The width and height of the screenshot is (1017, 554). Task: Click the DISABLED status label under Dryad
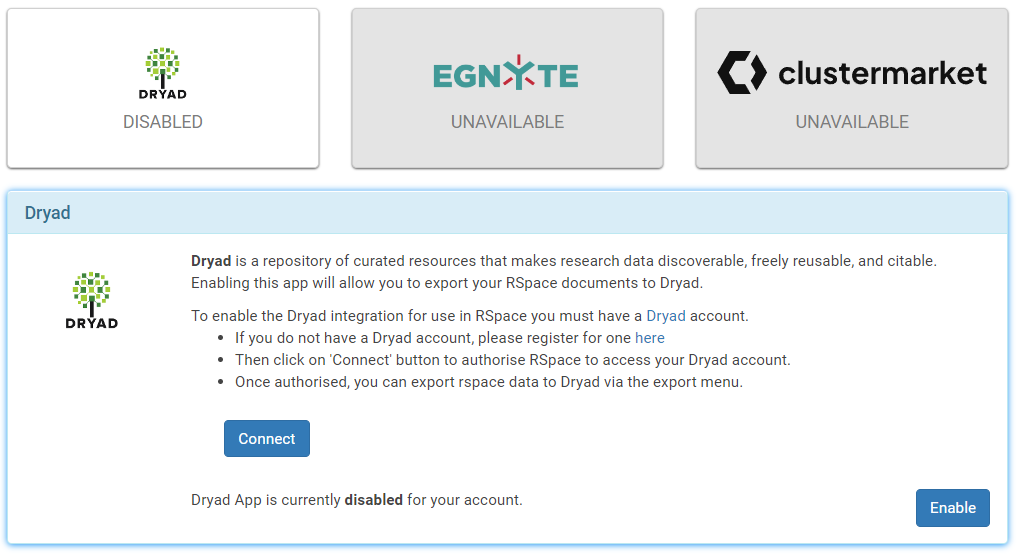[x=163, y=122]
